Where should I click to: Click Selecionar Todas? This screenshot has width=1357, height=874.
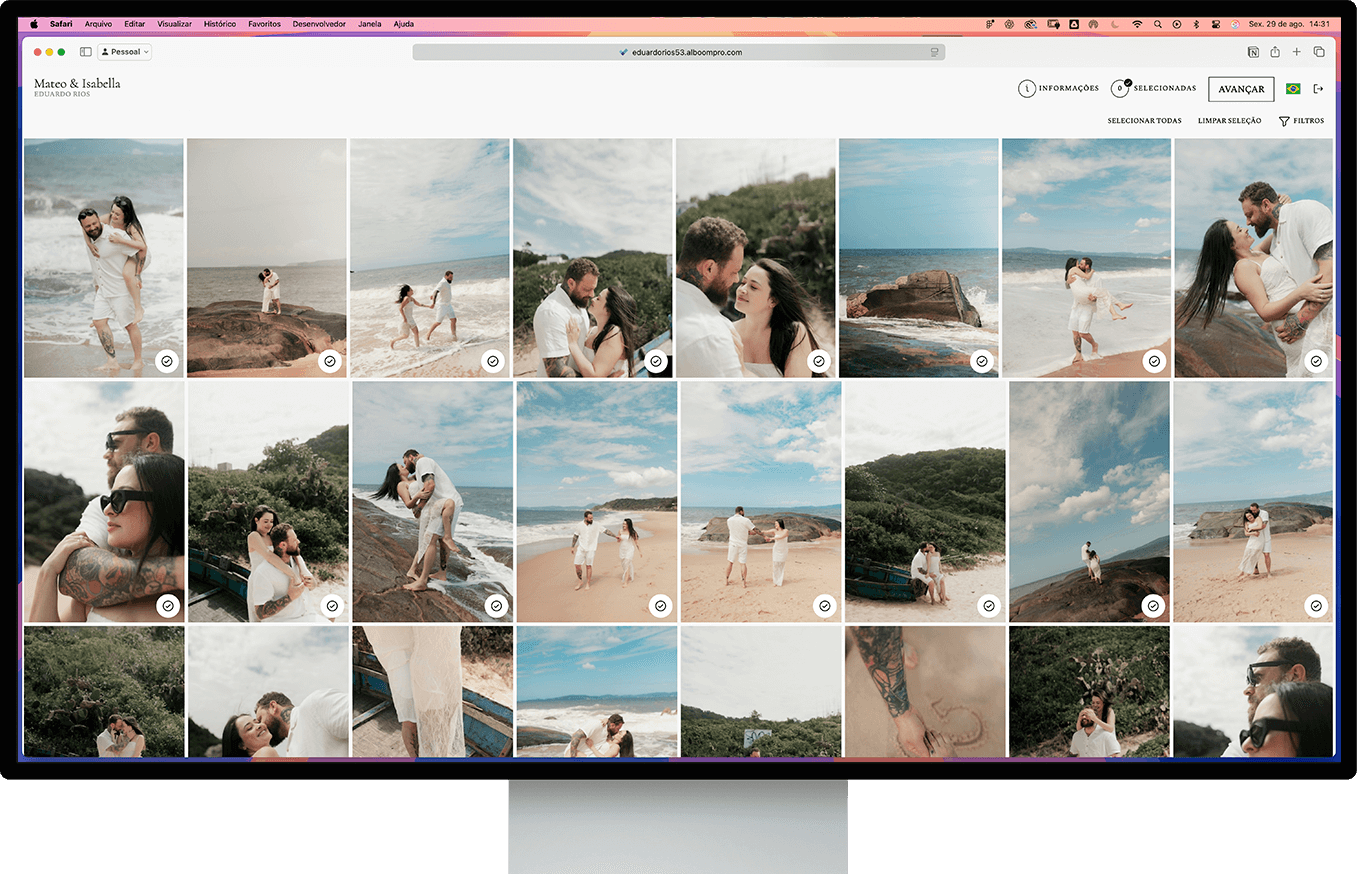click(x=1144, y=121)
